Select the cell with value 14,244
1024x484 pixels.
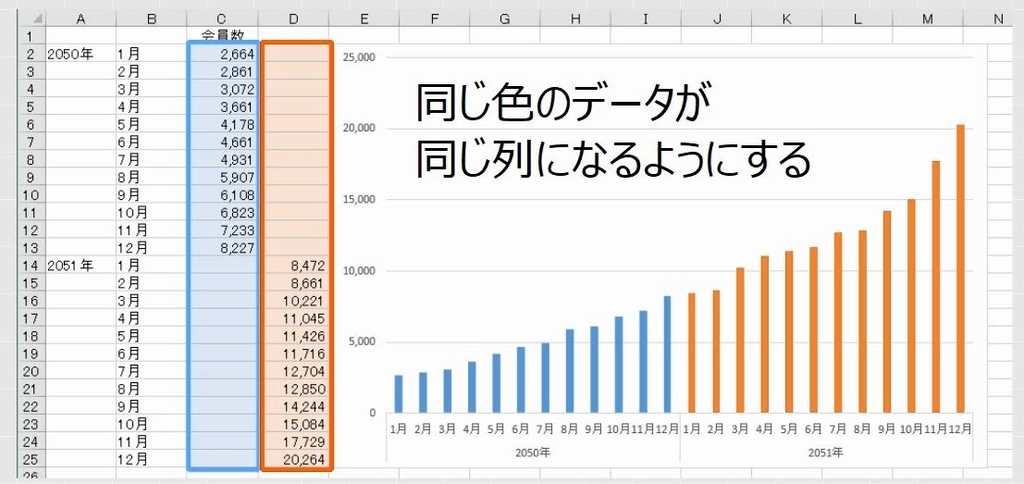(x=293, y=406)
